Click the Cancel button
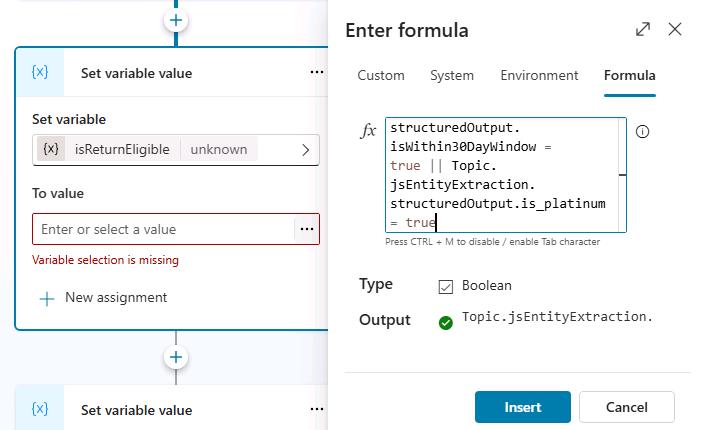Screen dimensions: 706x430 click(x=626, y=407)
